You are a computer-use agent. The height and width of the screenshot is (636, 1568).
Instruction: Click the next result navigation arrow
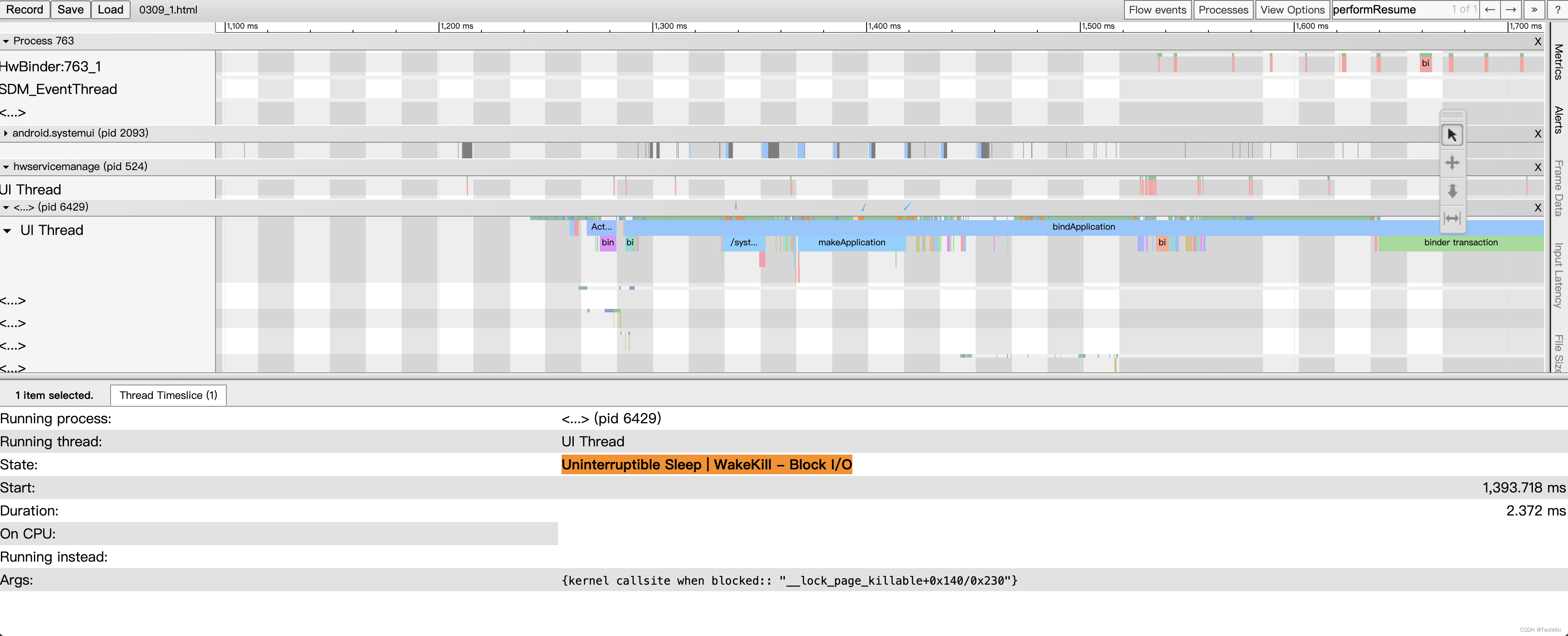point(1510,9)
